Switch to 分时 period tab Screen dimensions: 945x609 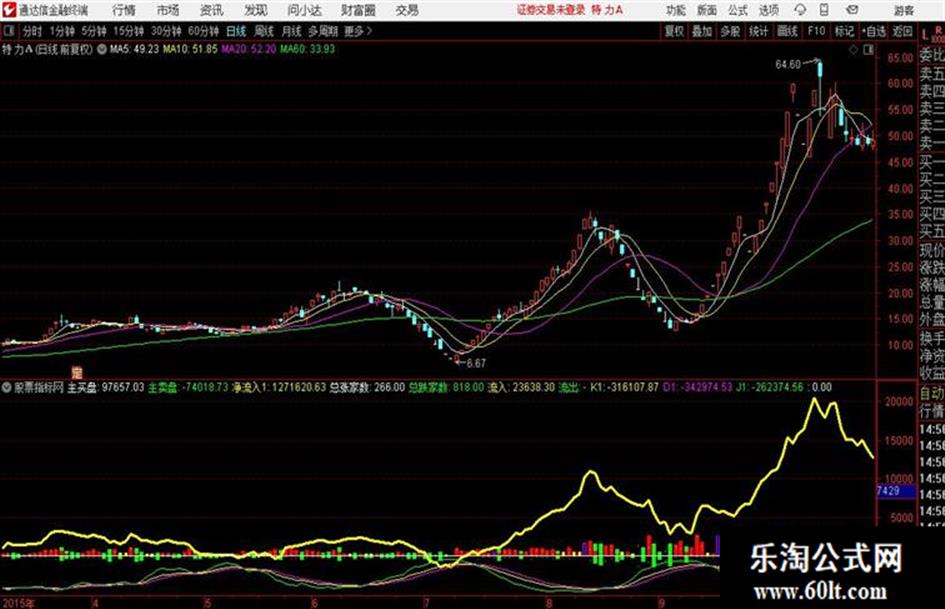(x=32, y=31)
